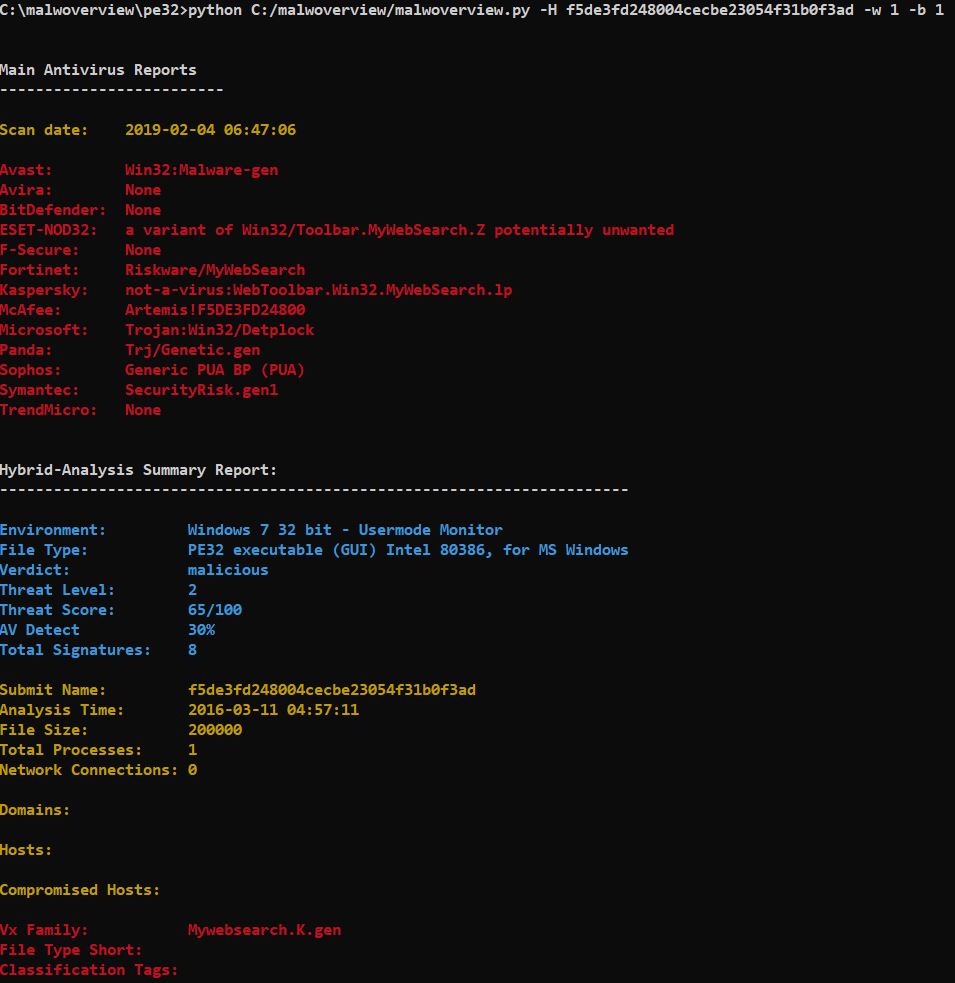Click the Kaspersky: vendor label
955x983 pixels.
44,290
